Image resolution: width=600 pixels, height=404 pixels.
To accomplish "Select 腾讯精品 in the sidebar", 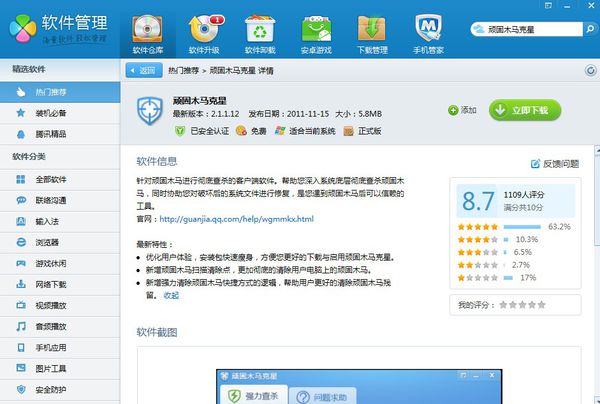I will coord(60,134).
